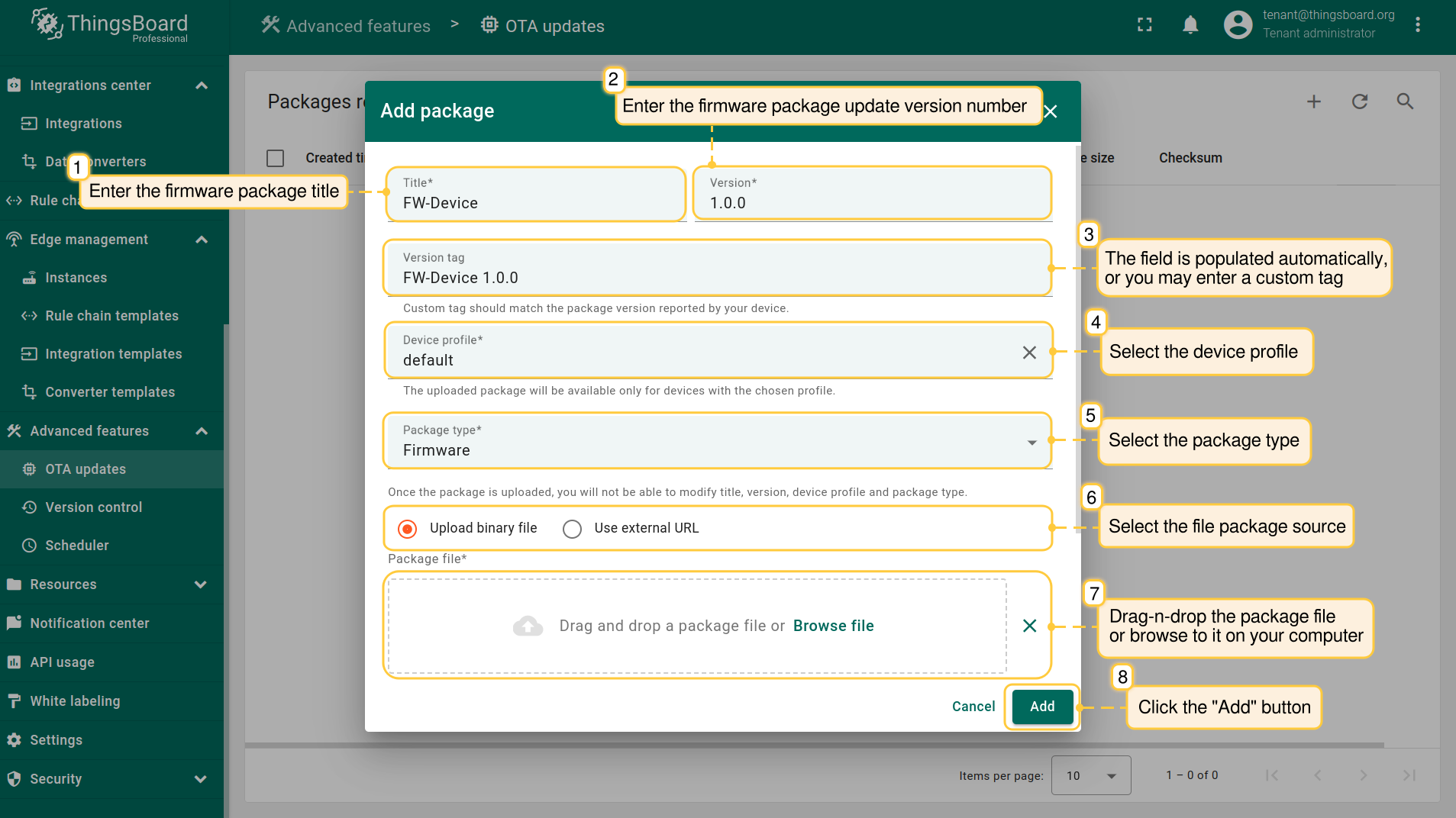Check the select-all packages checkbox
The height and width of the screenshot is (818, 1456).
click(275, 158)
